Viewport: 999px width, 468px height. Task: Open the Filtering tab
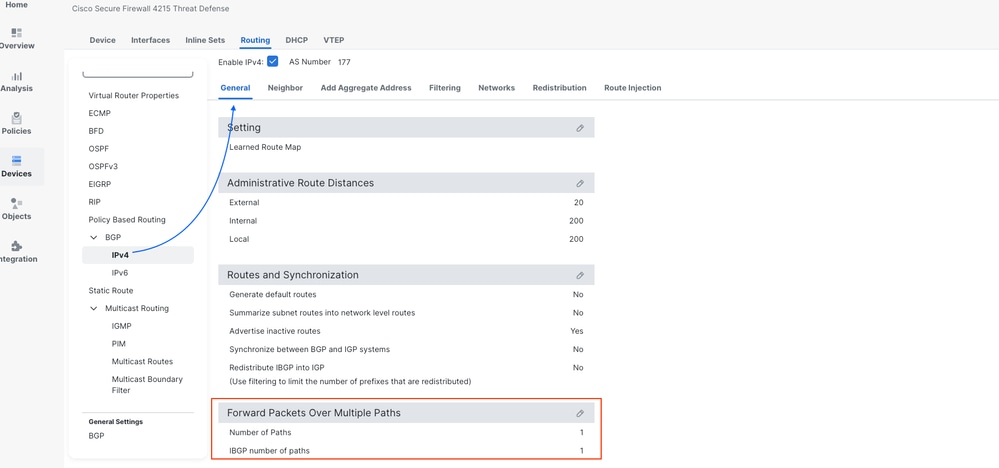tap(445, 88)
